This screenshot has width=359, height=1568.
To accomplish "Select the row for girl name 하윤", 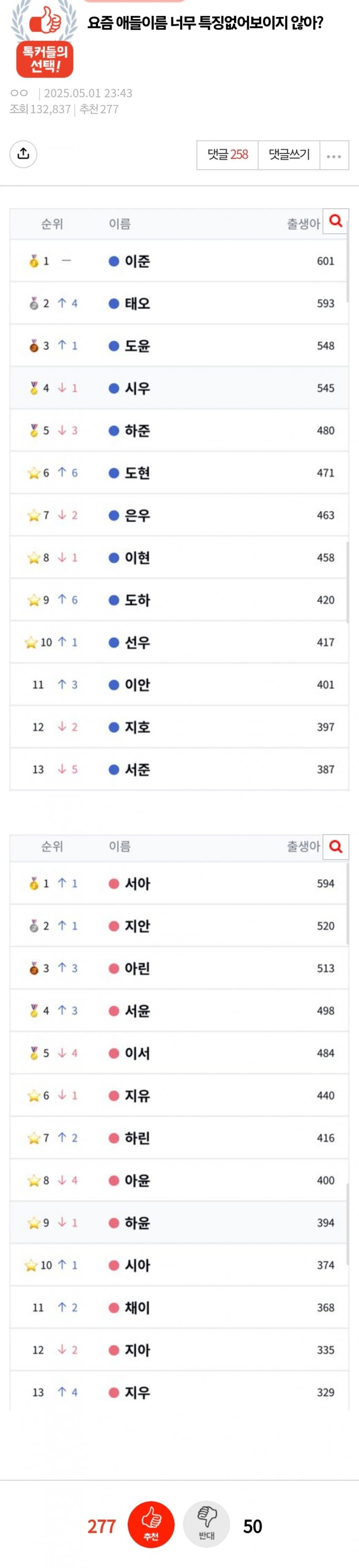I will click(179, 1222).
